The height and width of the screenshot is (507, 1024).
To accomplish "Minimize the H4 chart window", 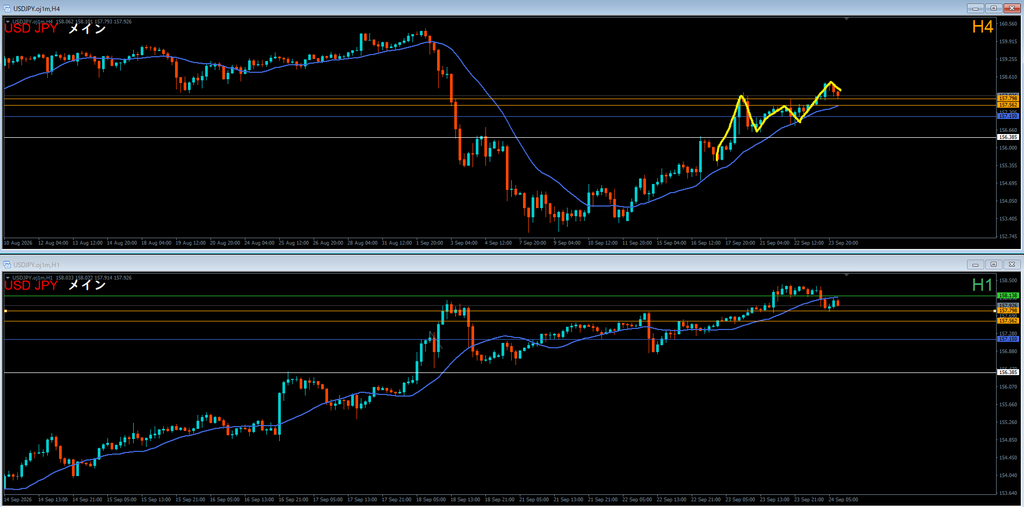I will 976,8.
